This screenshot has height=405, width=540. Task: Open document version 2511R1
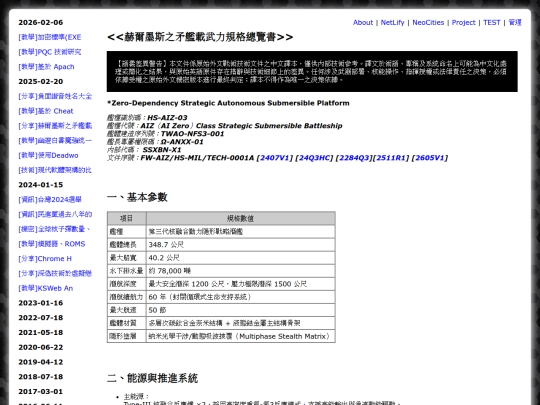(391, 158)
